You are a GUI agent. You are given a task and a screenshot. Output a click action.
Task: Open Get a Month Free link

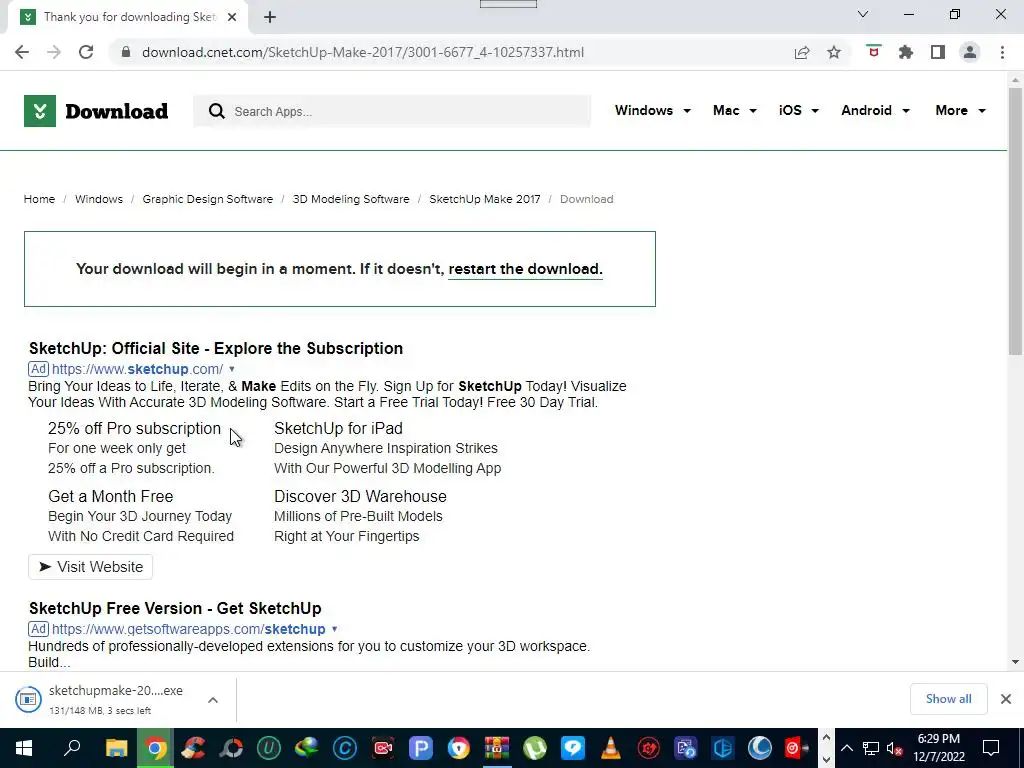pos(110,496)
